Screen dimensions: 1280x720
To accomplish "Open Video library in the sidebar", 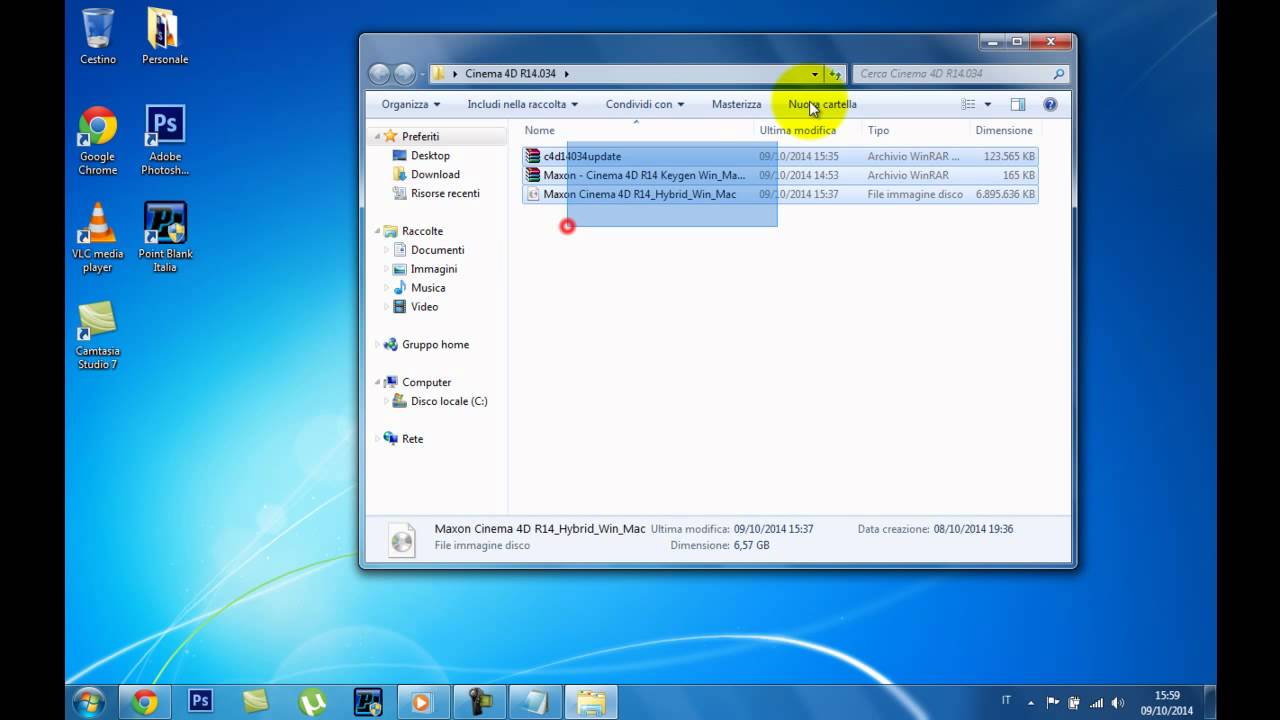I will (424, 307).
